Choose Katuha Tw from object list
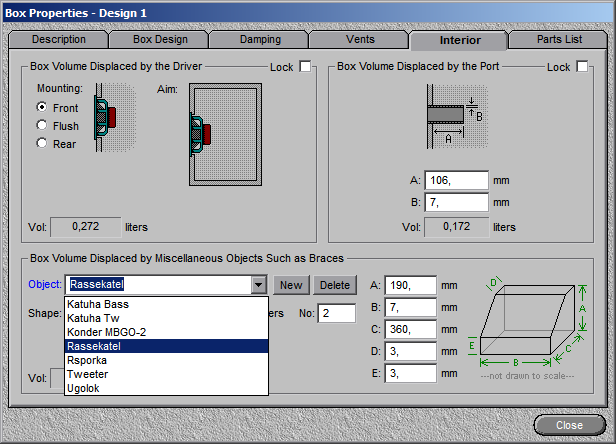This screenshot has height=444, width=616. tap(167, 318)
